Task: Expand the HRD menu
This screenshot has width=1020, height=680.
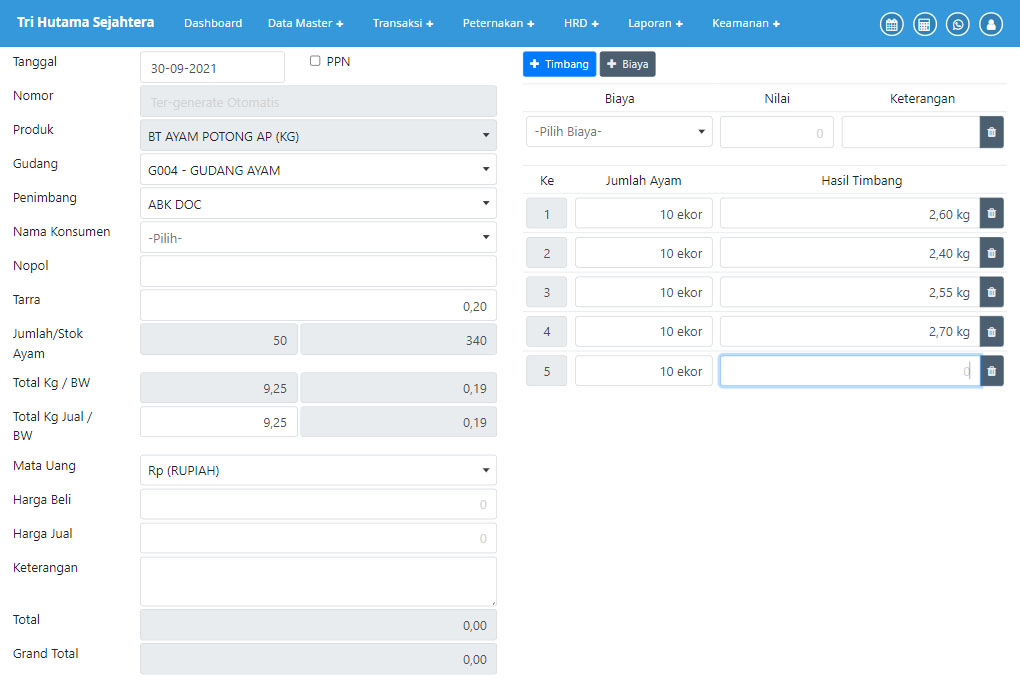Action: click(581, 23)
